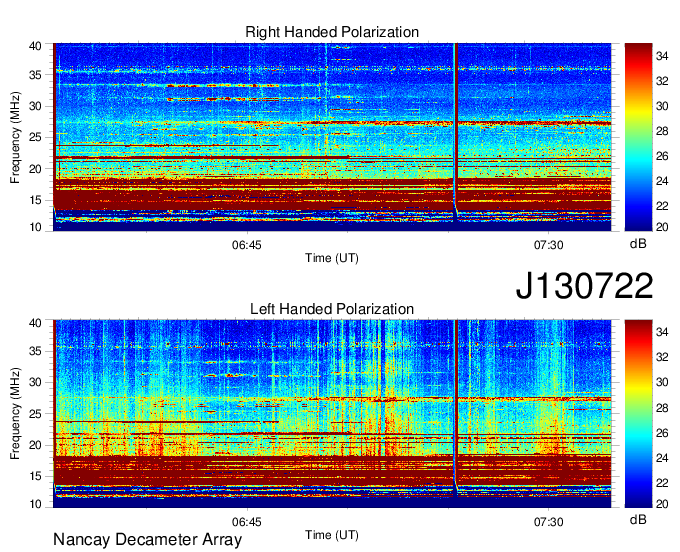
Task: Click the 35 MHz tick on Right Handed plot
Action: pos(35,75)
